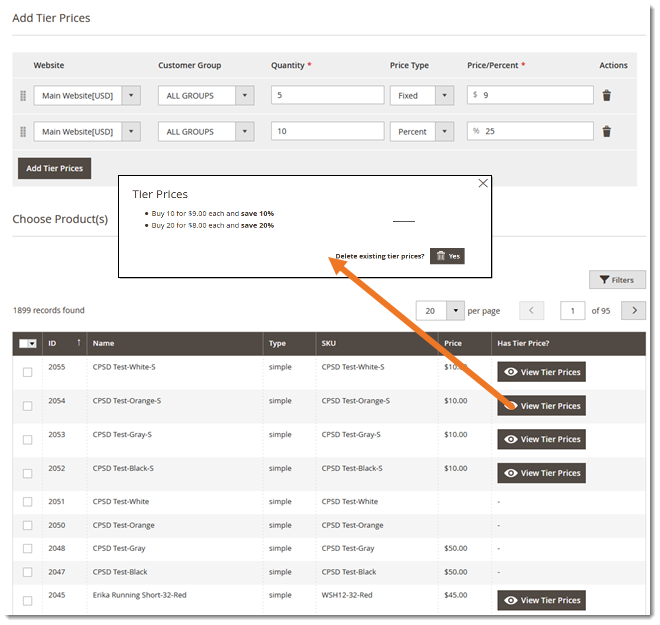This screenshot has height=625, width=660.
Task: Open Price Type dropdown showing Percent
Action: pos(445,131)
